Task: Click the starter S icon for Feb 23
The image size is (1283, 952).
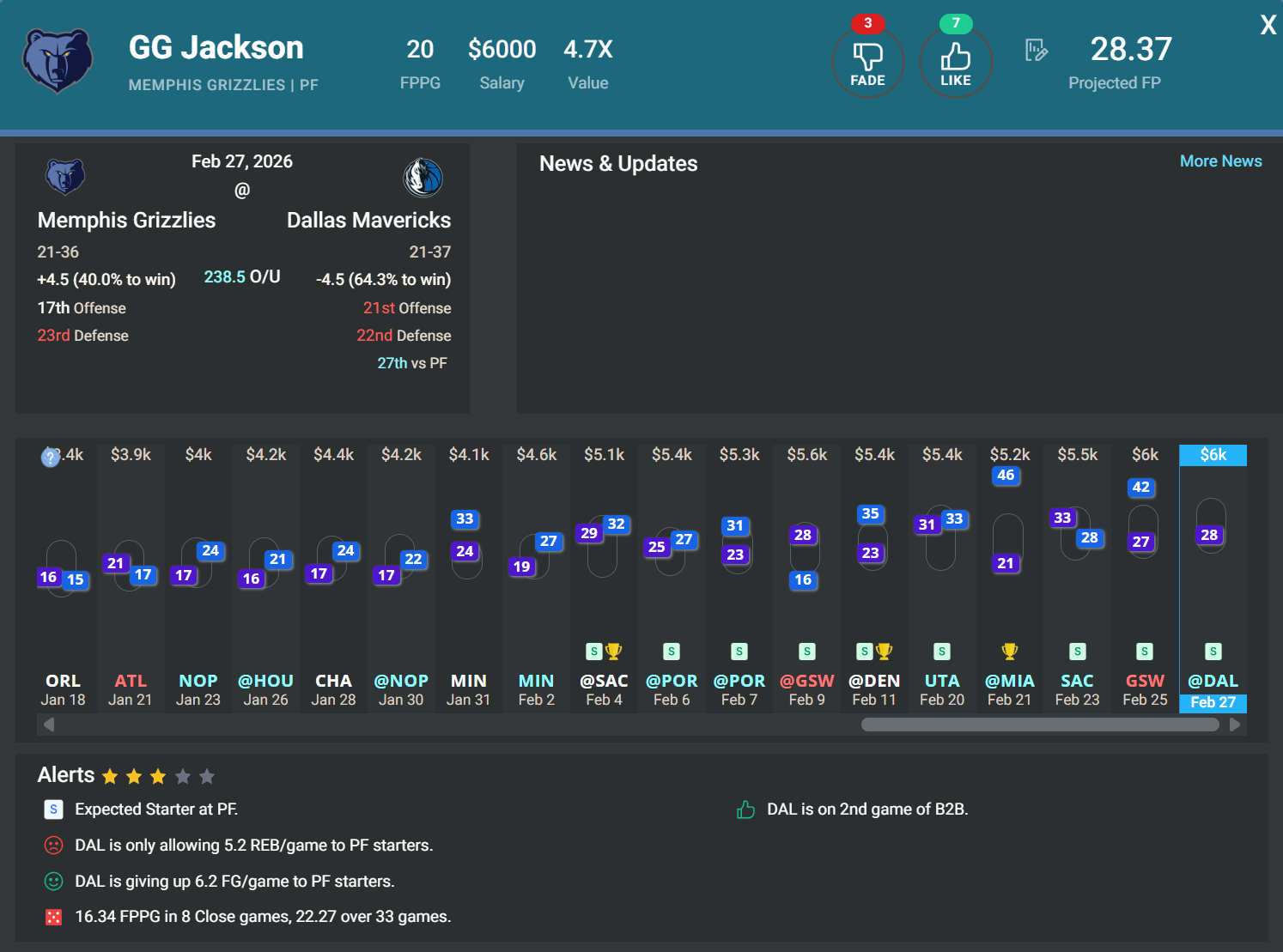Action: point(1078,652)
